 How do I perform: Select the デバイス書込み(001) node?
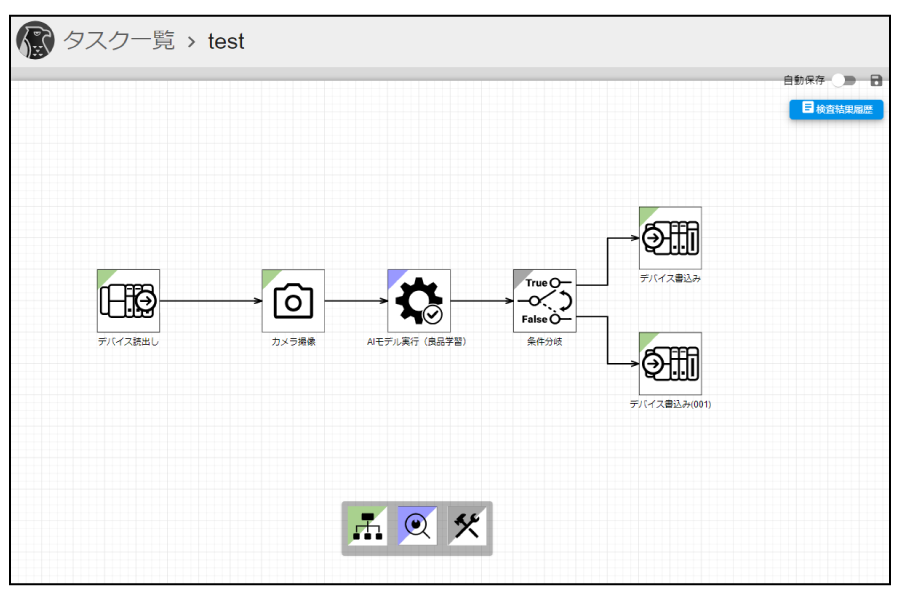pos(670,363)
